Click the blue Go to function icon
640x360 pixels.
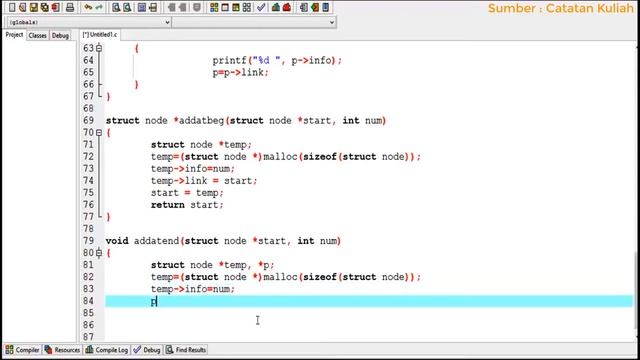click(142, 7)
